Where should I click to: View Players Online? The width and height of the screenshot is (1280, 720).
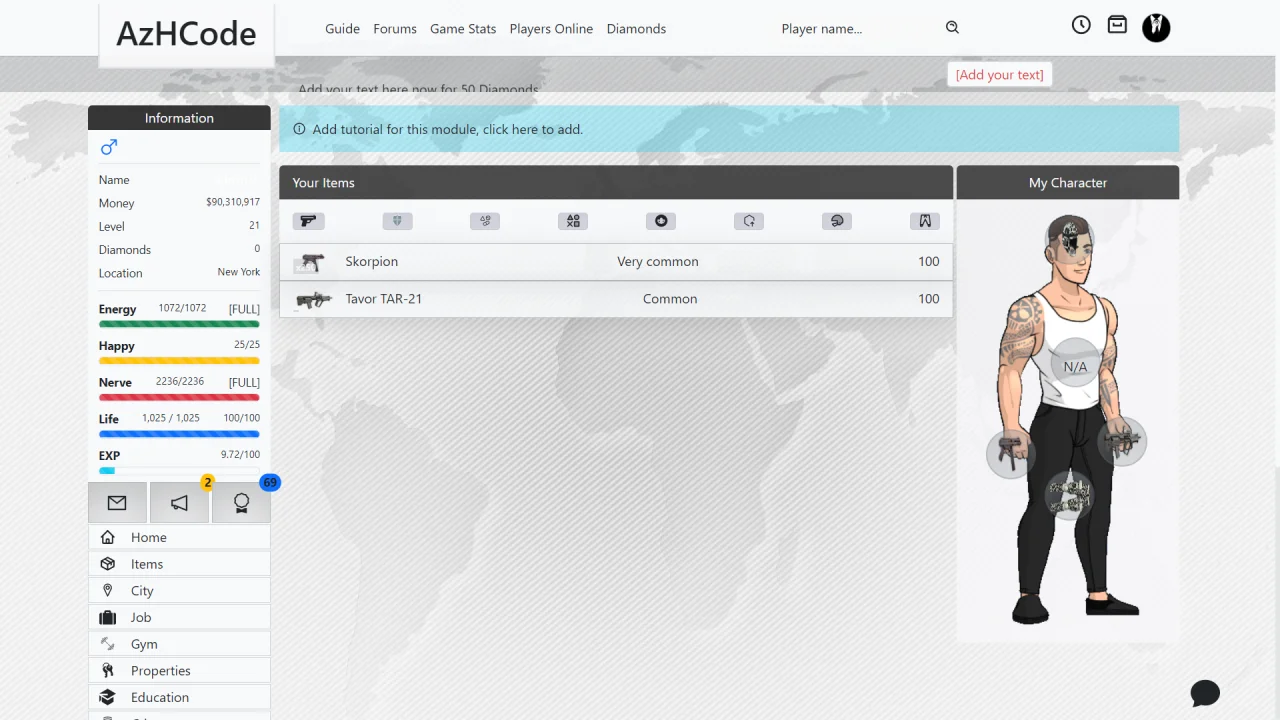click(551, 29)
